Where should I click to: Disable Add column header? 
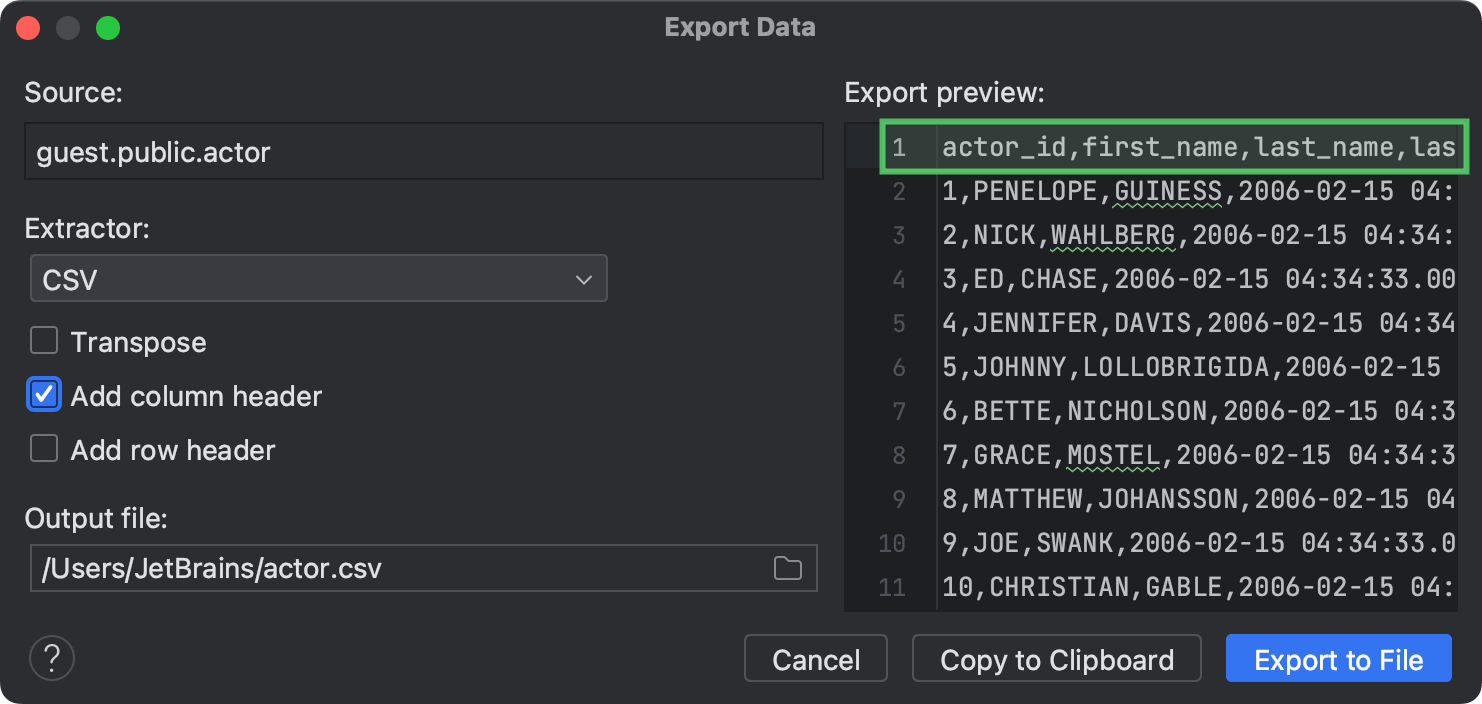point(44,394)
